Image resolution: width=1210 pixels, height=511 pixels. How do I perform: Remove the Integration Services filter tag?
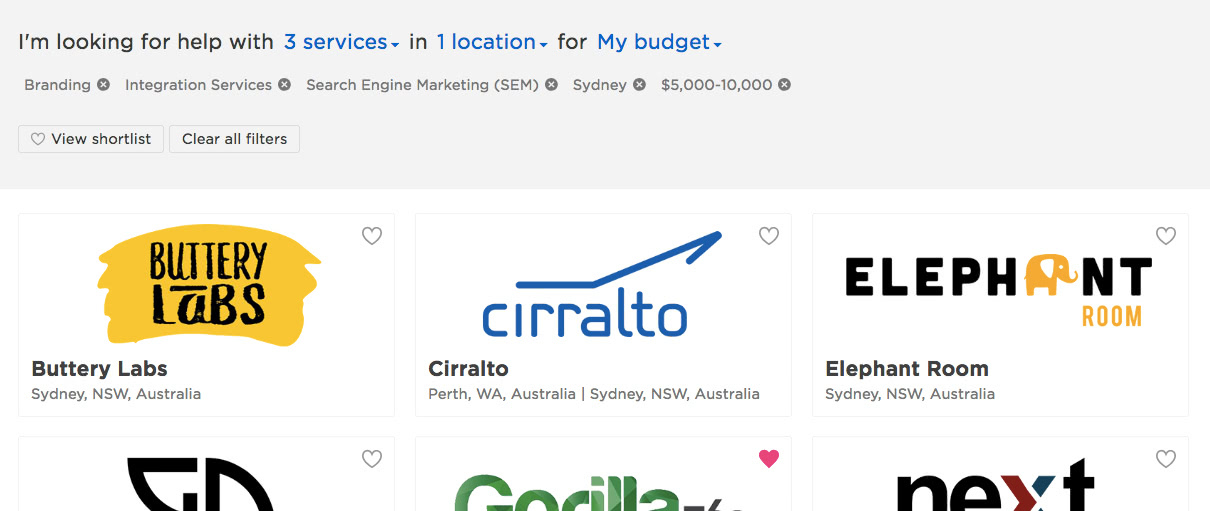284,85
